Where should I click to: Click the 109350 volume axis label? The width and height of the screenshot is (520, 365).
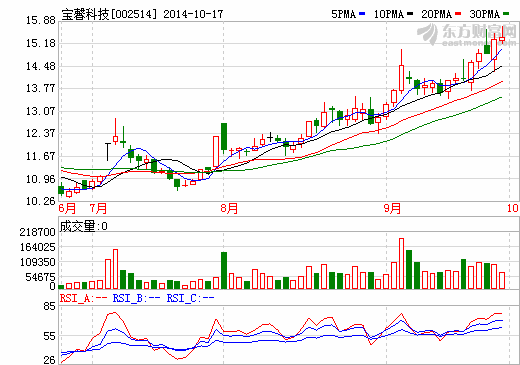coord(37,262)
